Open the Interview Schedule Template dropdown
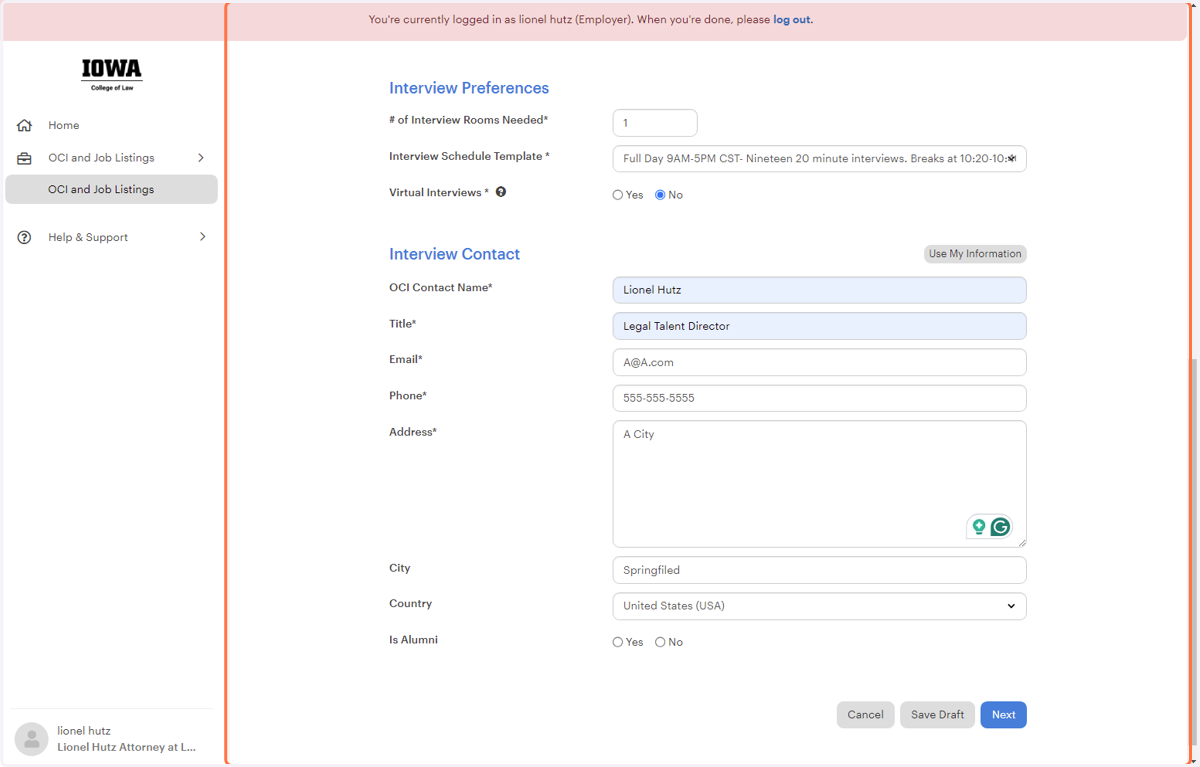 pyautogui.click(x=819, y=158)
